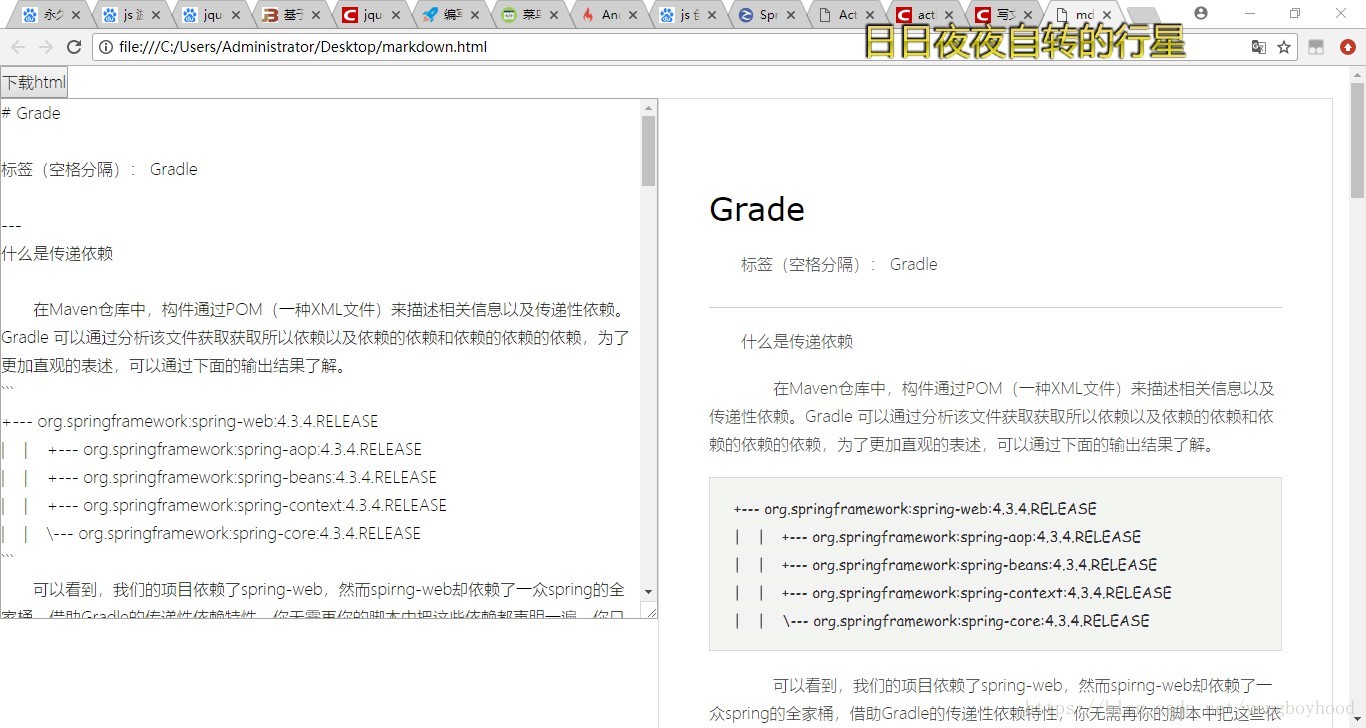Click the 'Grade' heading in preview
The width and height of the screenshot is (1366, 728).
pyautogui.click(x=757, y=209)
